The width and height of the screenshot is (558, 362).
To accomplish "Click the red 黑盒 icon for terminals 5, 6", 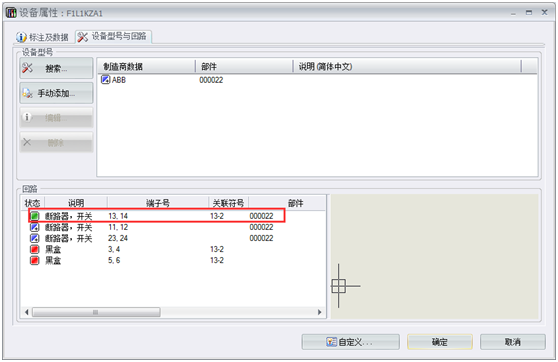I will tap(35, 260).
